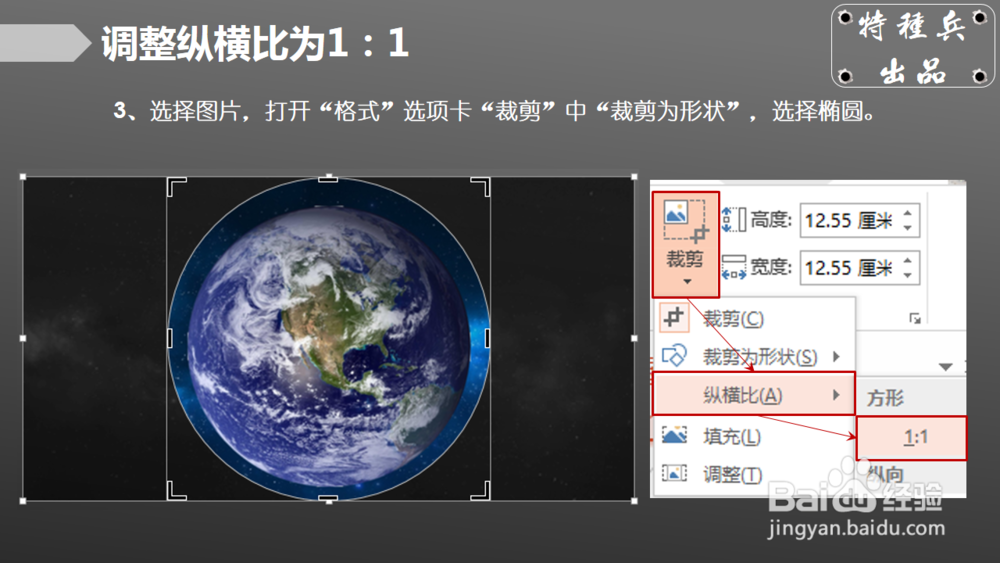Select 裁剪(C) menu entry
This screenshot has width=1000, height=563.
tap(756, 318)
